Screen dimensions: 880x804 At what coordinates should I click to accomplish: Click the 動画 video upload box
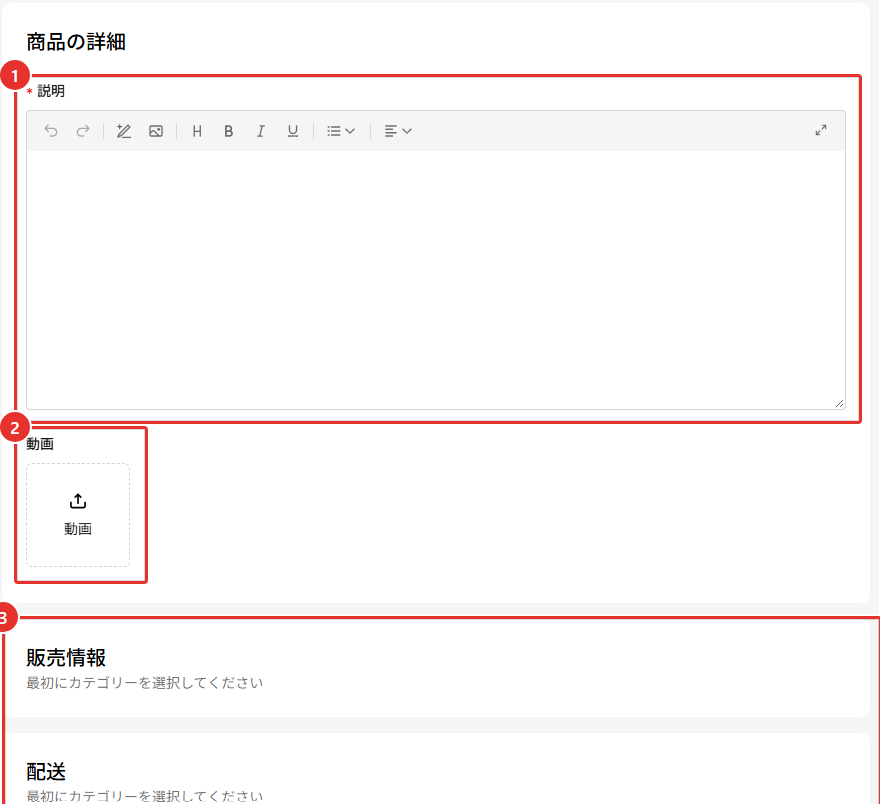78,514
